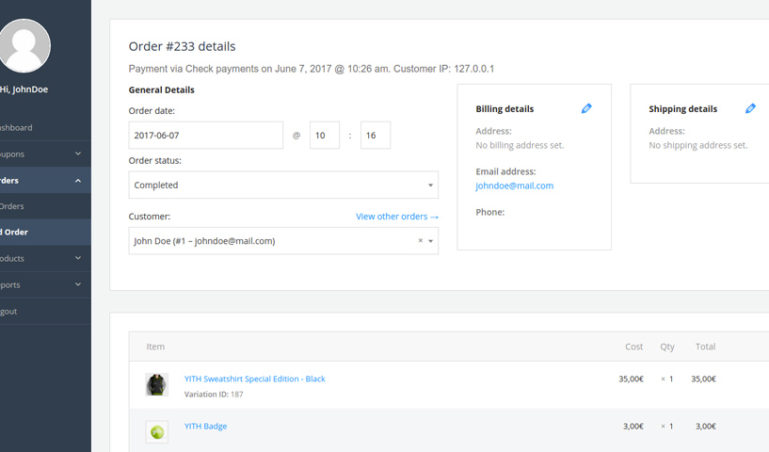Image resolution: width=769 pixels, height=452 pixels.
Task: Click the Shipping details pencil edit icon
Action: [x=750, y=109]
